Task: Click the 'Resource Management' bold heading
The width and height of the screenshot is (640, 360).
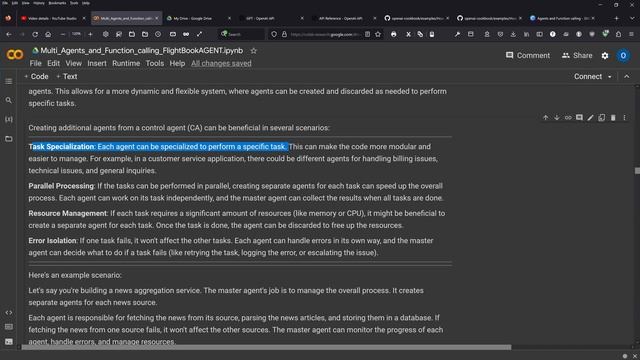Action: tap(67, 213)
